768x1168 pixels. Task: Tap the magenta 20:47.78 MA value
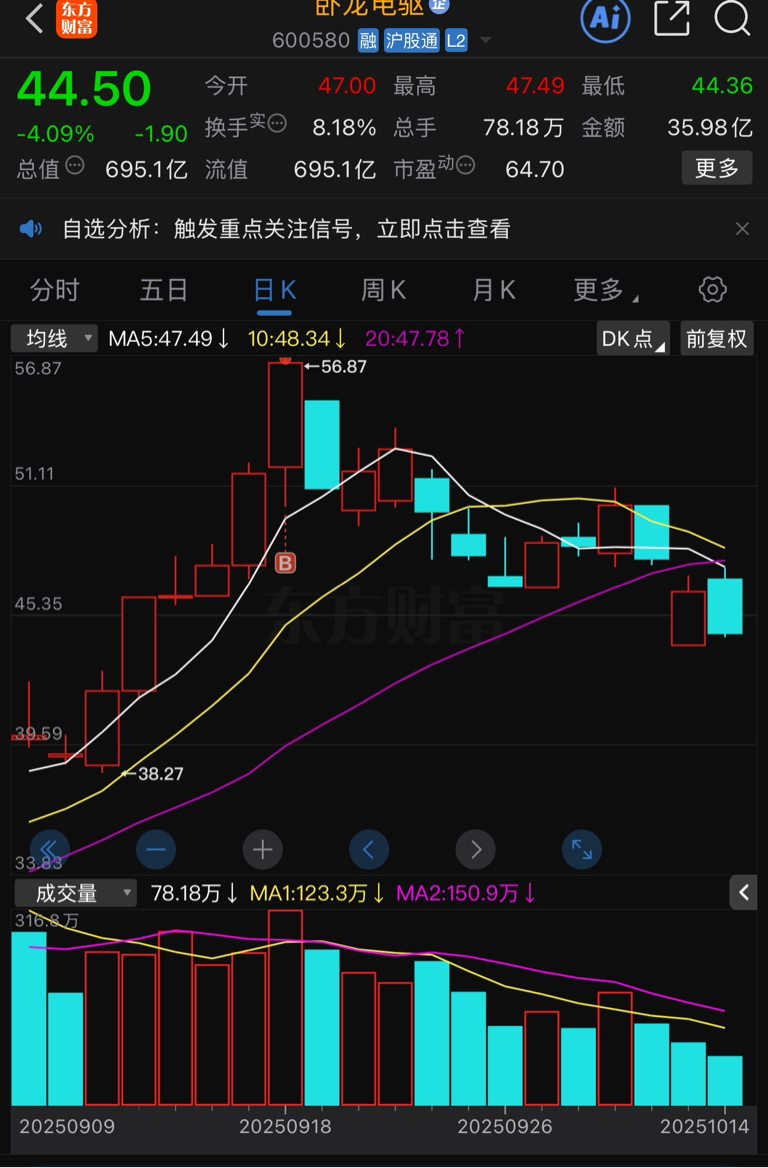[414, 339]
